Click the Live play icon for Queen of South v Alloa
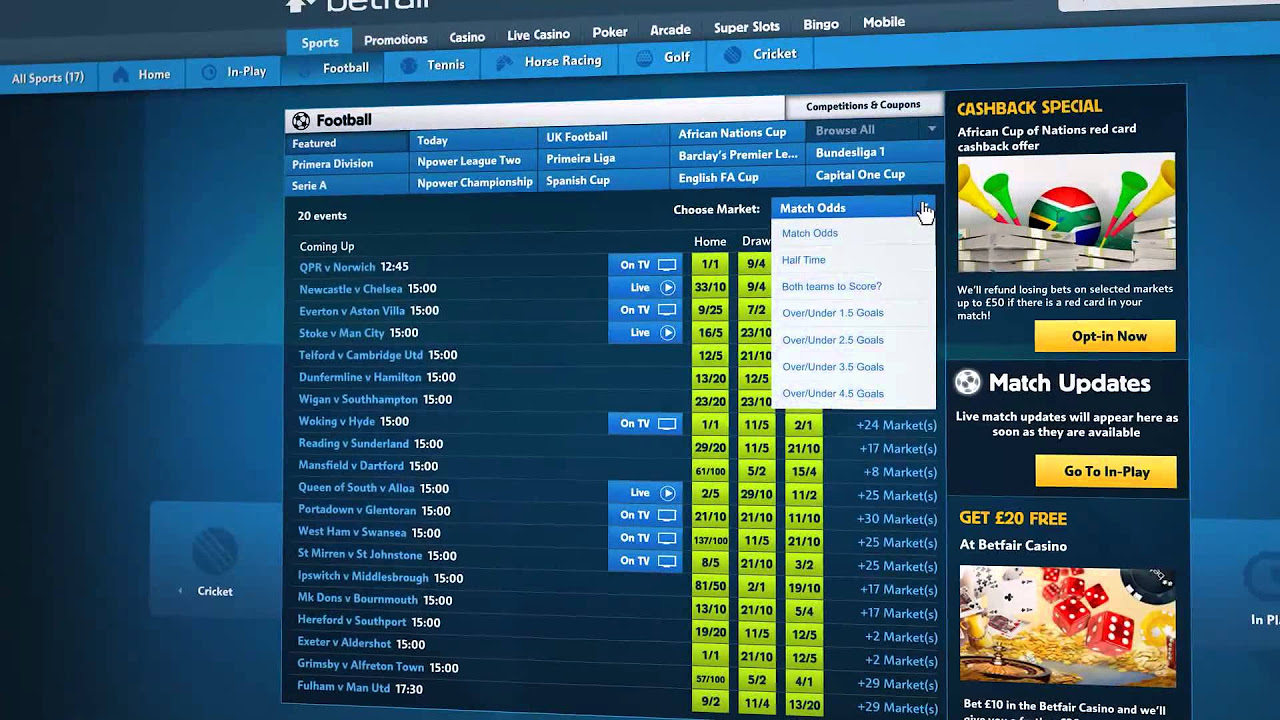Screen dimensions: 1280x720 tap(667, 493)
